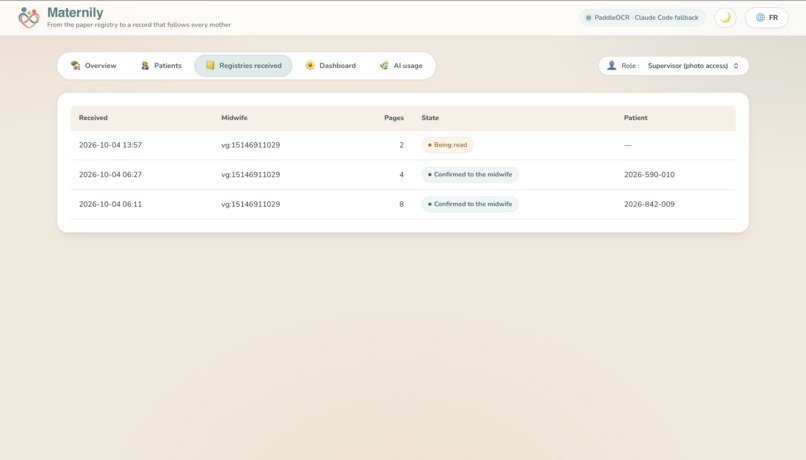Click the Dashboard sunflower icon

310,65
